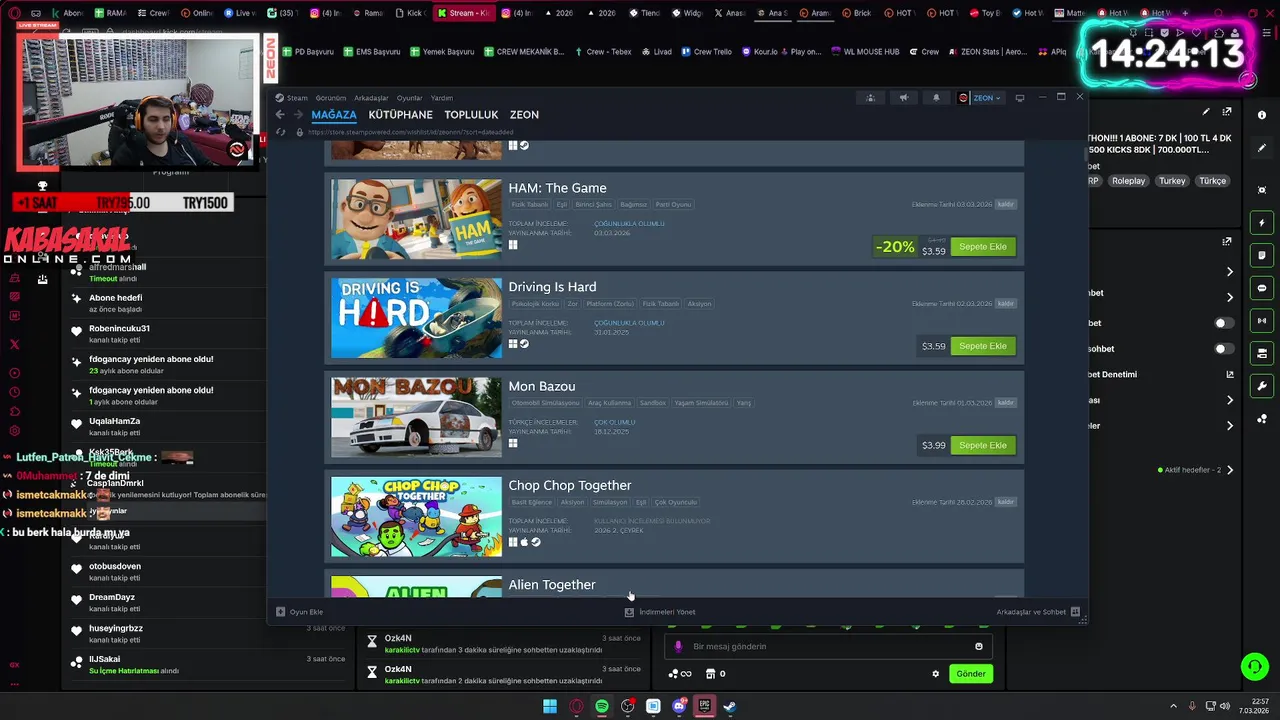The width and height of the screenshot is (1280, 720).
Task: Remove Mon Bazou from wishlist
Action: (x=1006, y=403)
